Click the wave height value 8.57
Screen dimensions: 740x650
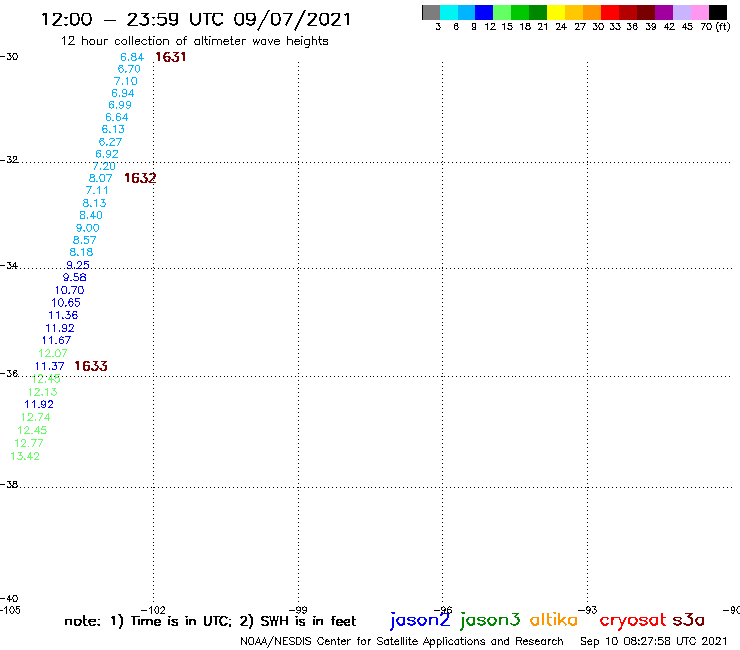[84, 240]
